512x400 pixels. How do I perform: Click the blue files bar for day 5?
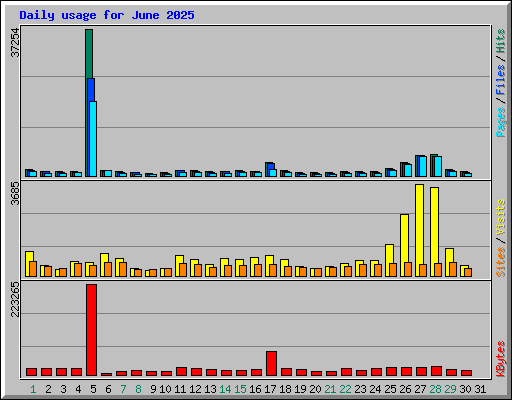91,90
